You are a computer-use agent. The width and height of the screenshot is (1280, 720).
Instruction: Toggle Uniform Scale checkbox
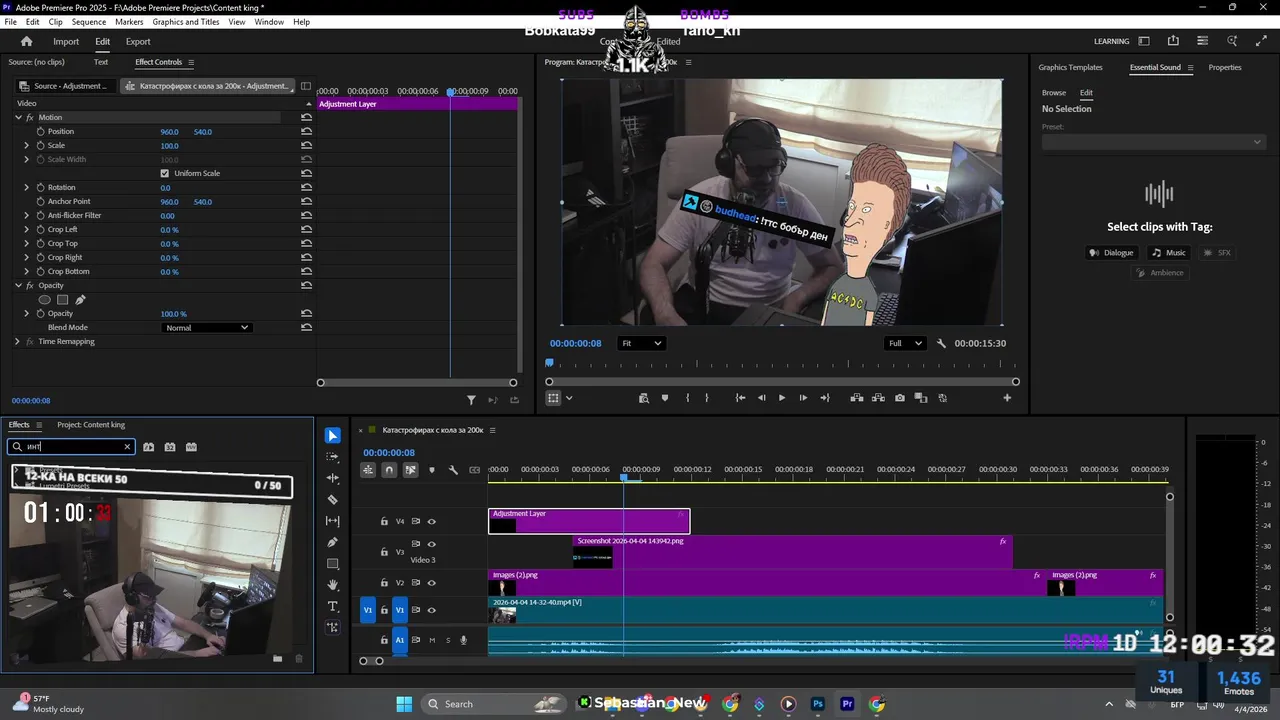(x=165, y=173)
